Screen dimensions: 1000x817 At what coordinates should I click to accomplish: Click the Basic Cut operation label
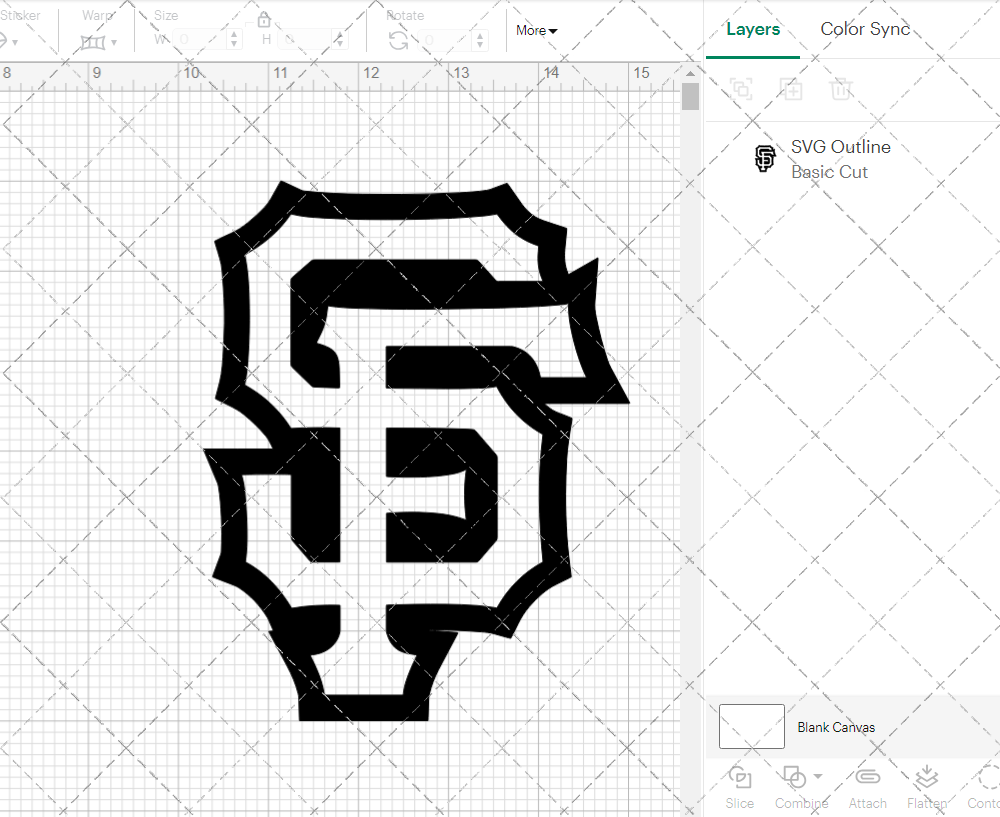[829, 172]
